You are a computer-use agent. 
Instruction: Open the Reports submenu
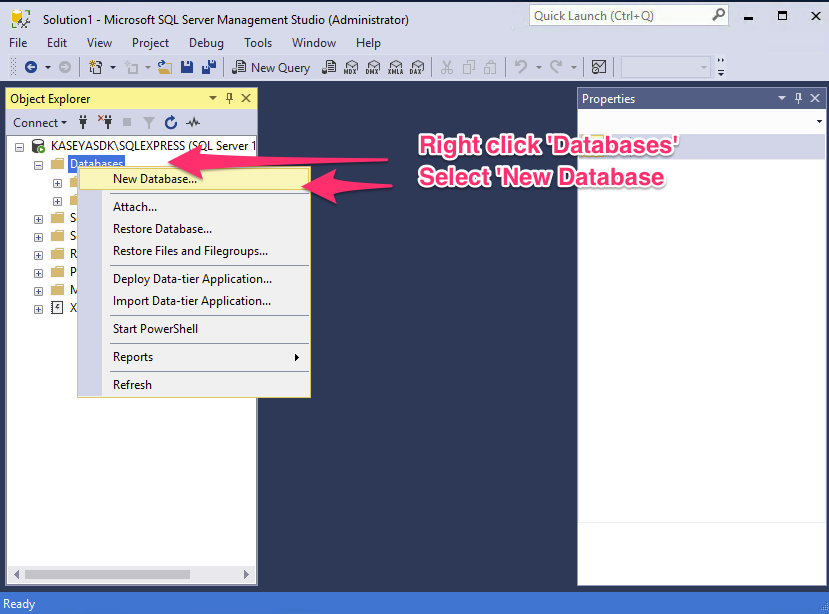[194, 357]
